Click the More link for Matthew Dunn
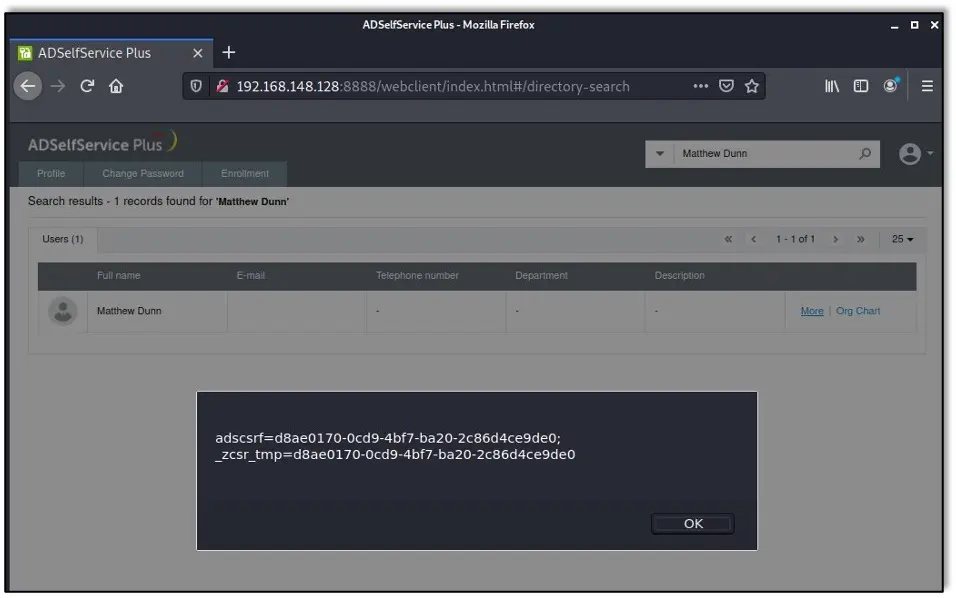Viewport: 956px width, 598px height. click(x=812, y=311)
